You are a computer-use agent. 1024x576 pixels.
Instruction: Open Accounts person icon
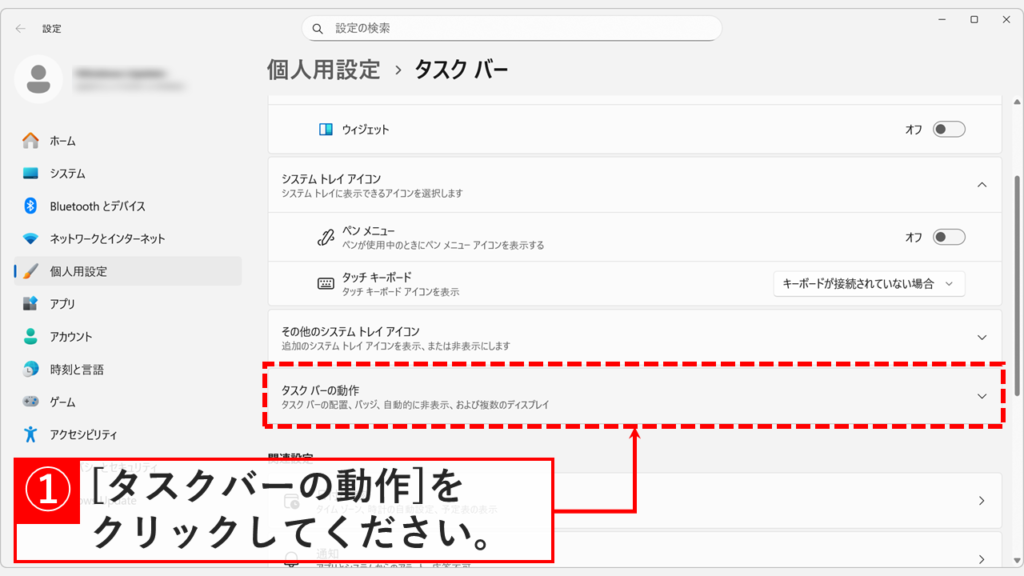tap(30, 337)
